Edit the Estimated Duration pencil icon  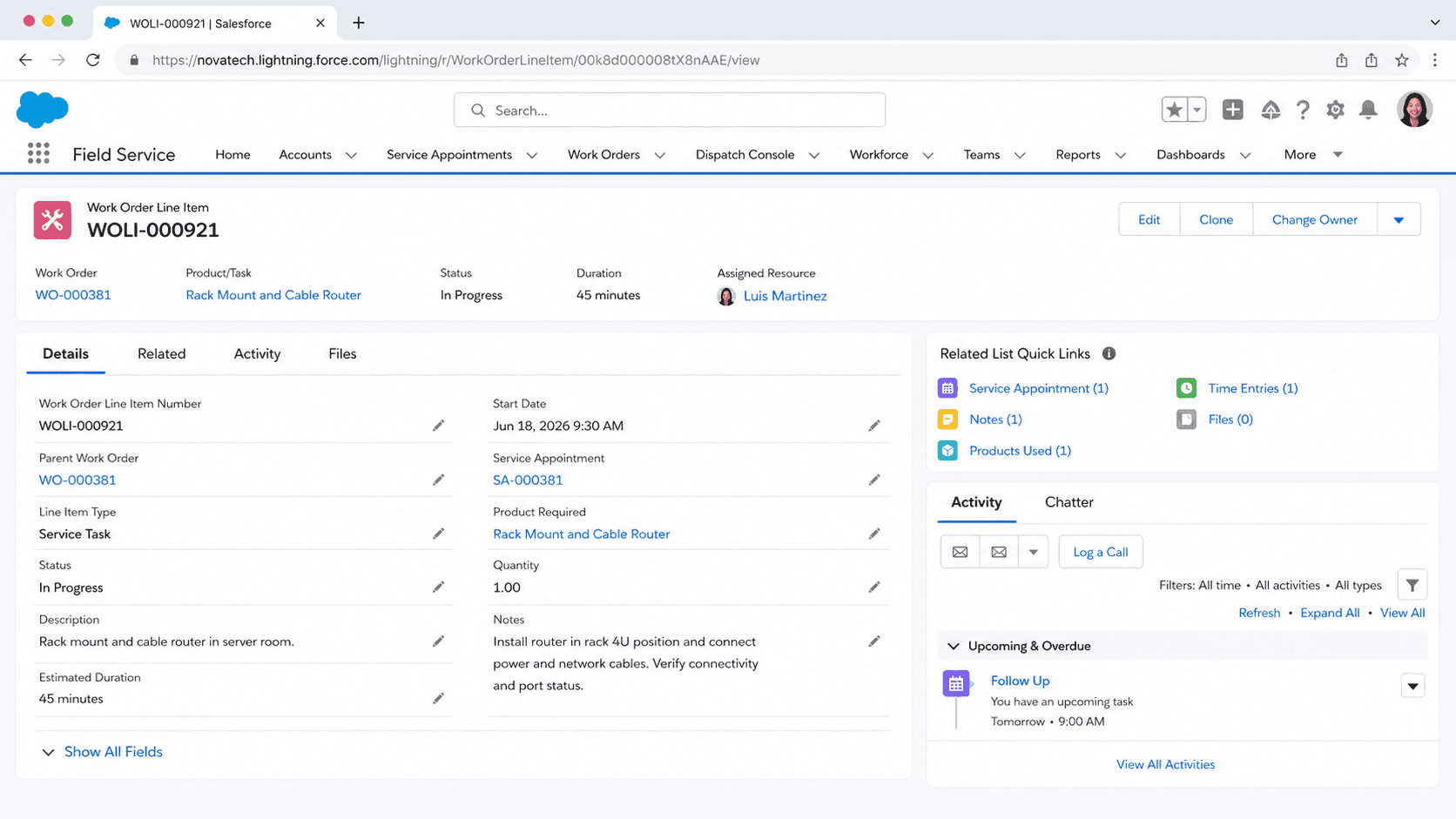click(x=438, y=698)
